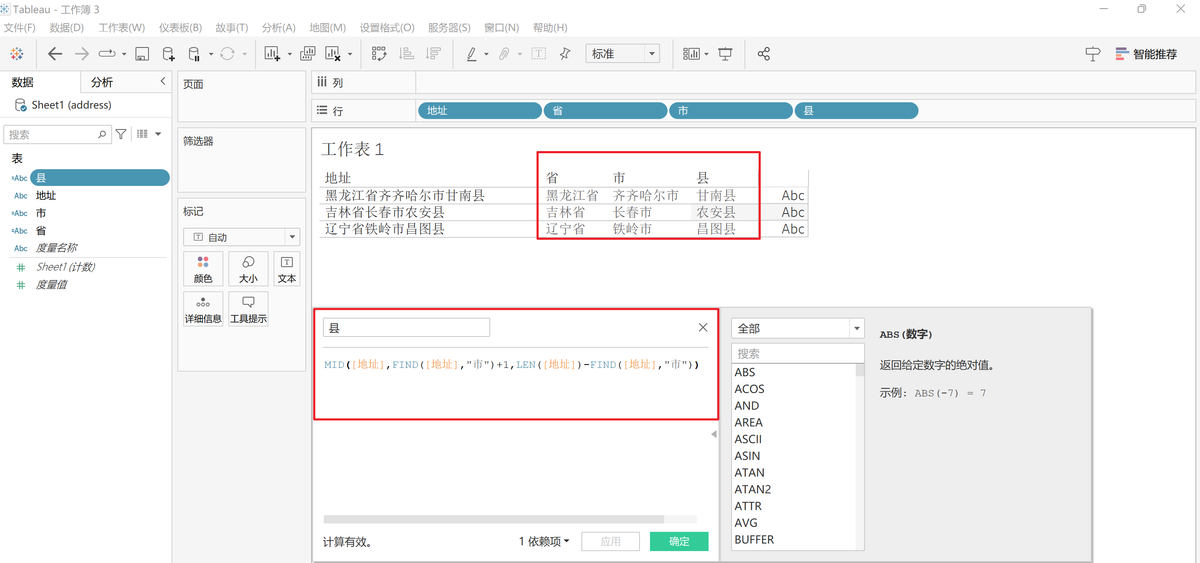Expand the 1 依赖项 dependencies dropdown

[544, 541]
